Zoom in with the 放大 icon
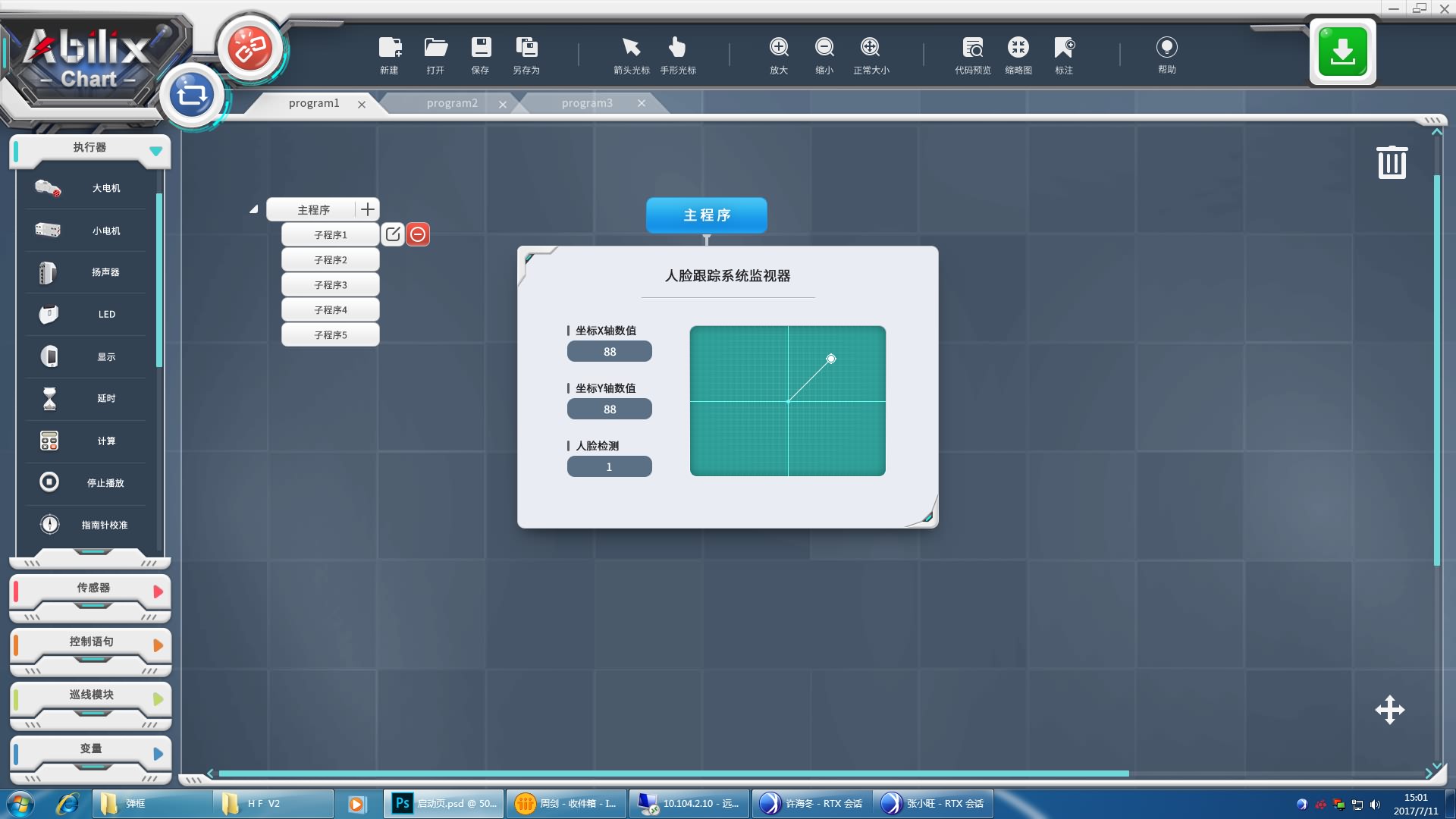The height and width of the screenshot is (819, 1456). tap(779, 48)
